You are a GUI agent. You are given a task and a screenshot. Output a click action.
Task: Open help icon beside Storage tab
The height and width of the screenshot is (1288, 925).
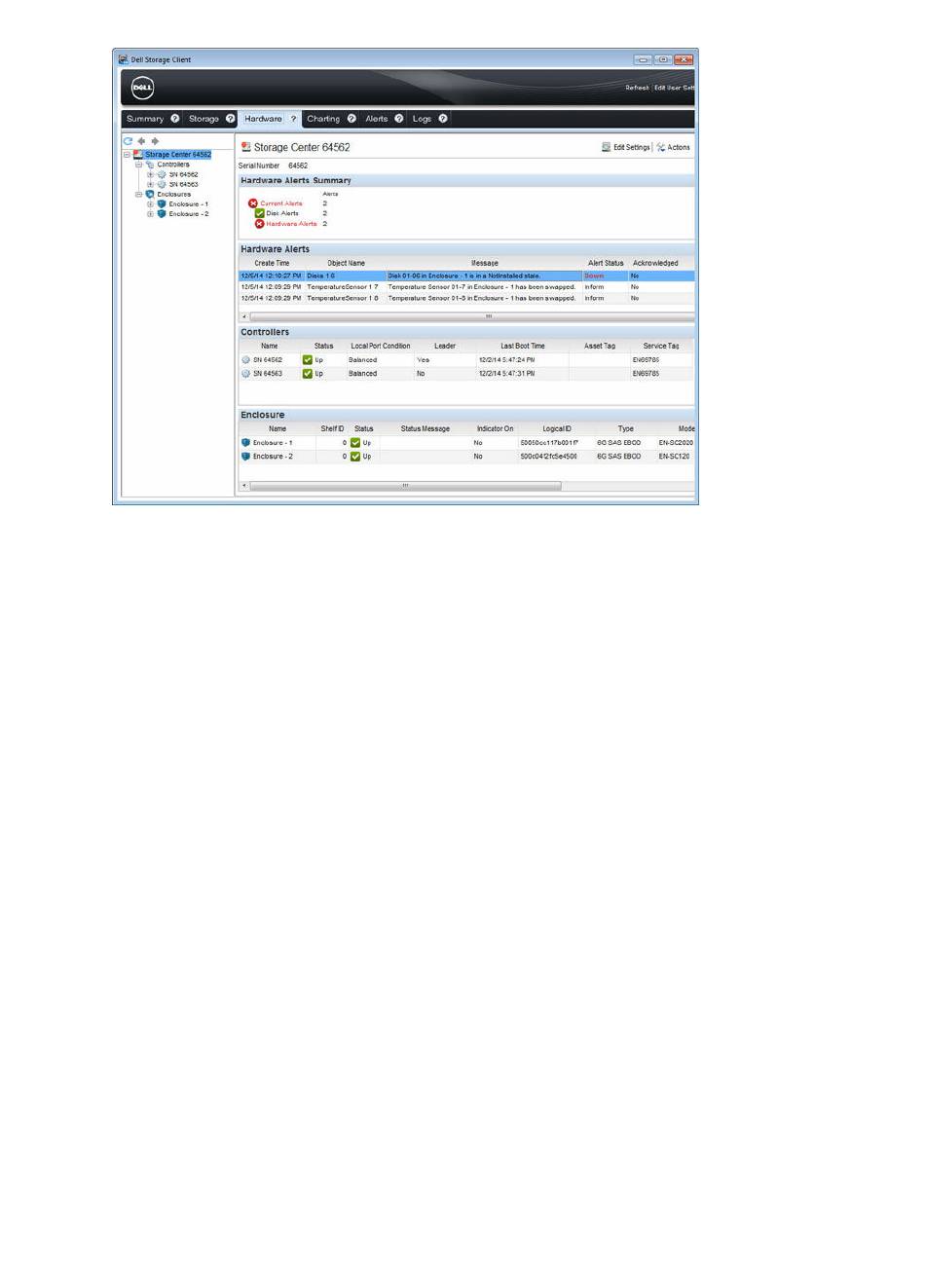click(231, 119)
